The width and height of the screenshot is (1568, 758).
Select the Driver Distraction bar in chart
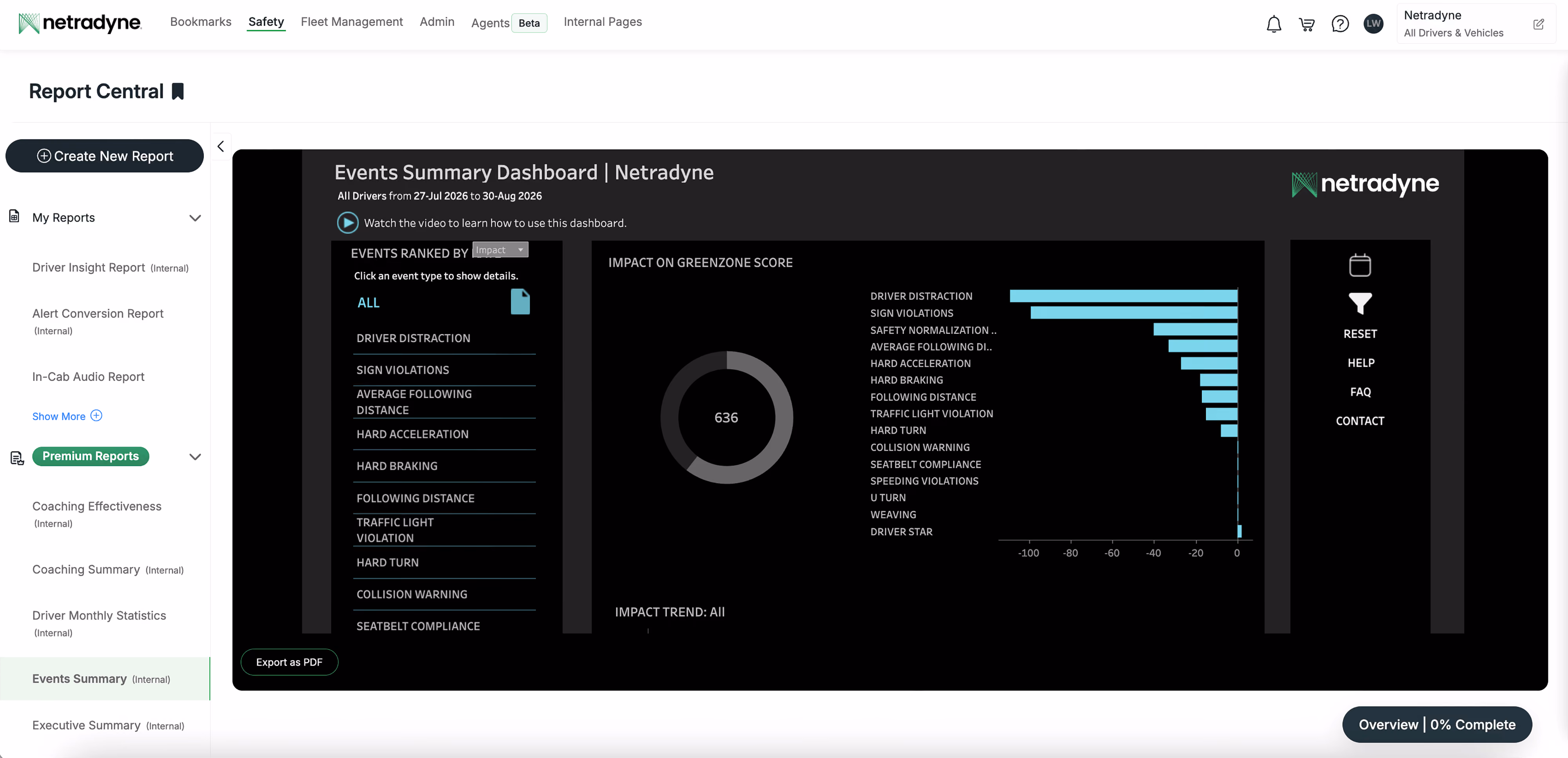pos(1123,296)
